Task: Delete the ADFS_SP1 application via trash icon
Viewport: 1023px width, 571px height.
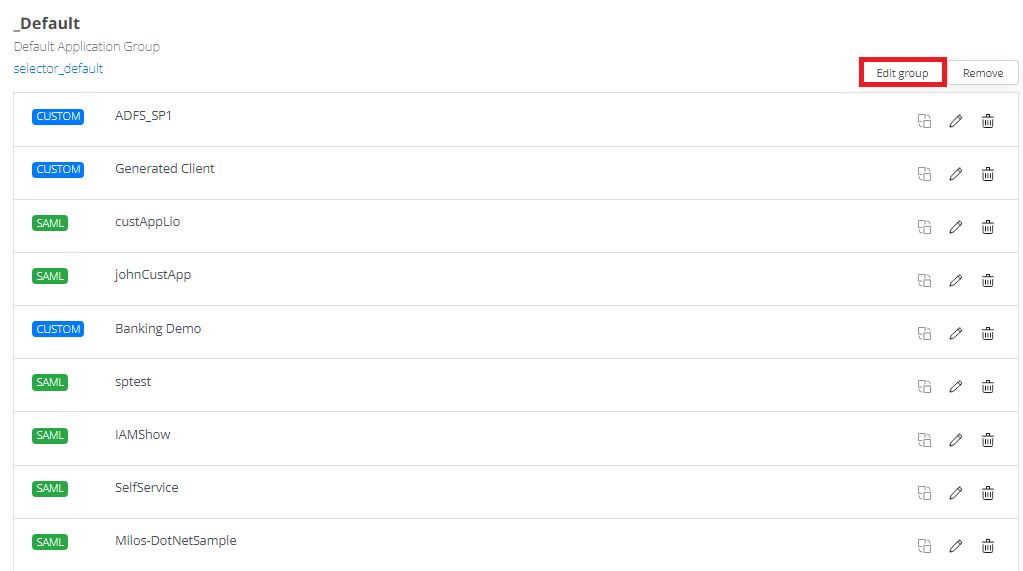Action: [x=987, y=121]
